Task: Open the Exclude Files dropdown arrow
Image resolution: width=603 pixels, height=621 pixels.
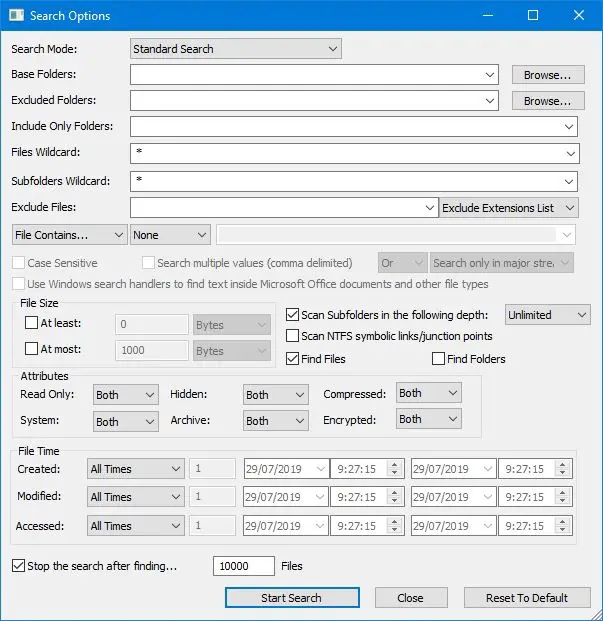Action: [429, 208]
